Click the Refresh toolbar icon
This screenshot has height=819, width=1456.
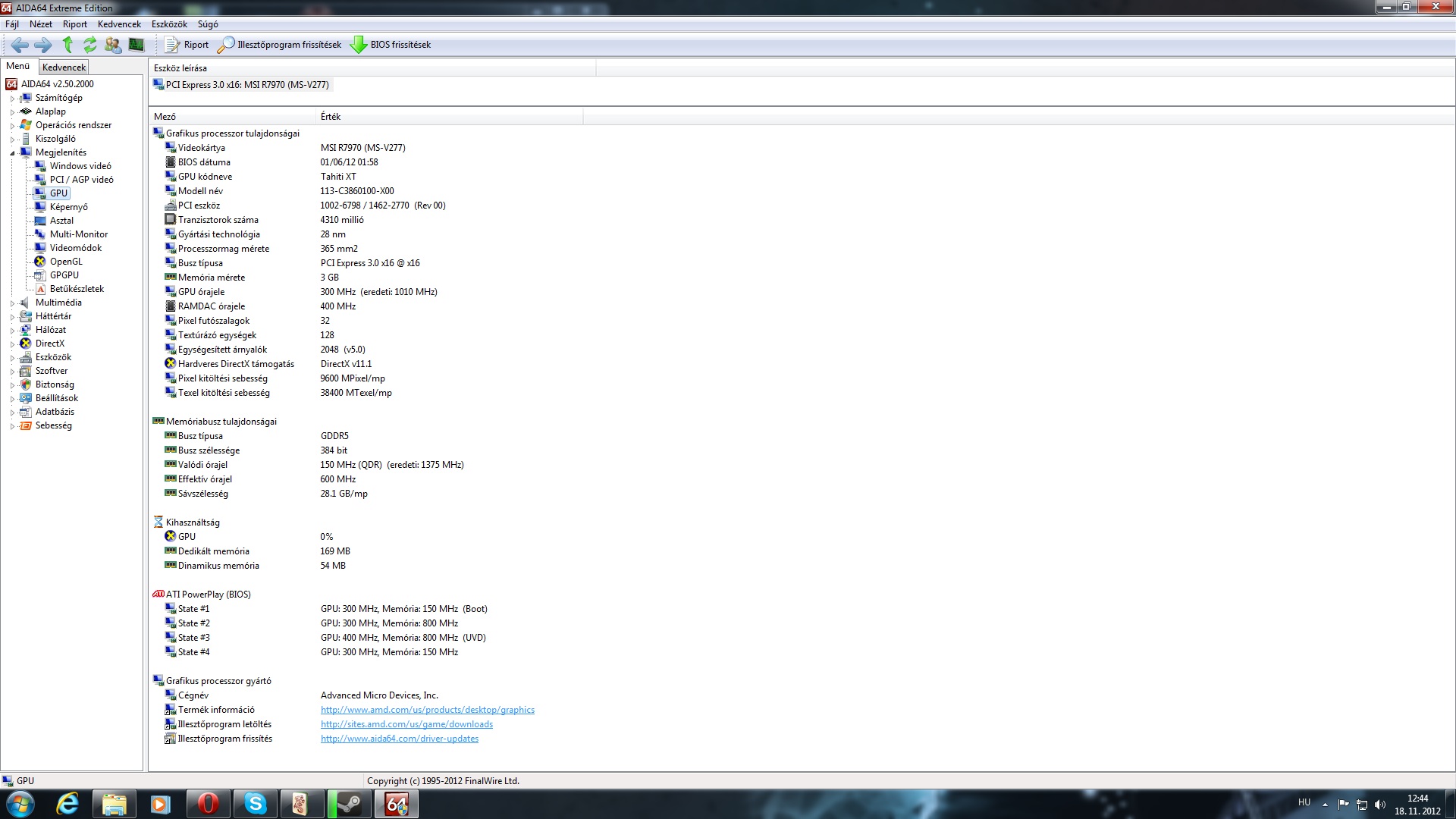point(90,45)
